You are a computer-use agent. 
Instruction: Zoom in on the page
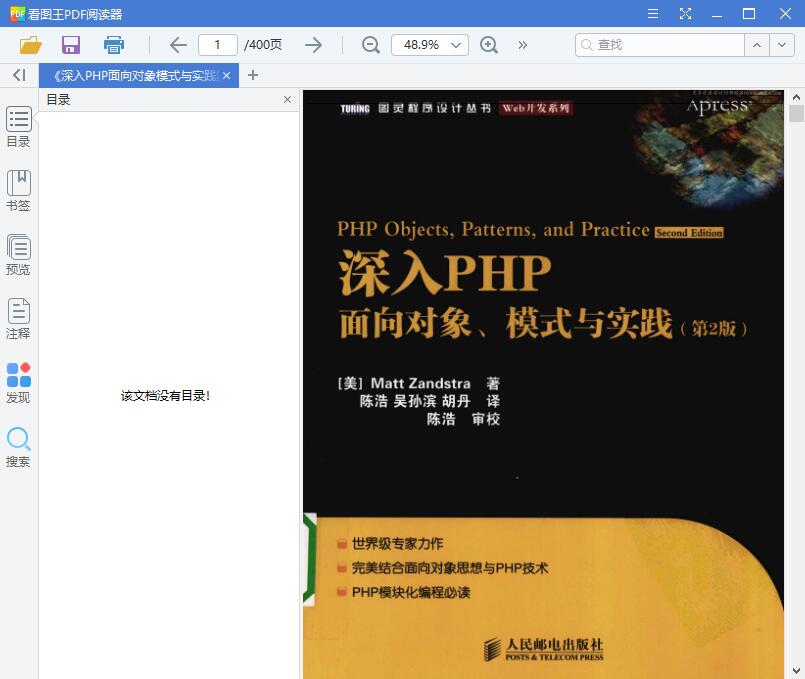click(x=489, y=45)
